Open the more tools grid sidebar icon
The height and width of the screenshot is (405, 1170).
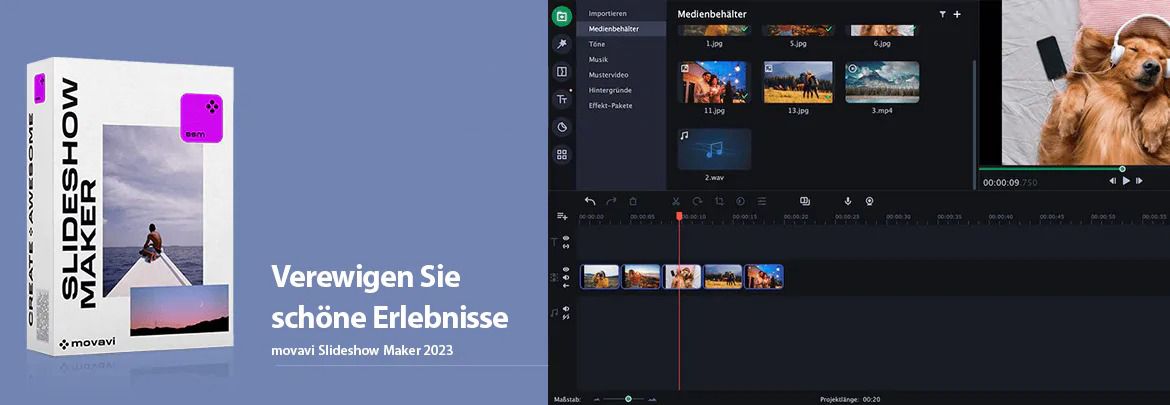tap(562, 154)
